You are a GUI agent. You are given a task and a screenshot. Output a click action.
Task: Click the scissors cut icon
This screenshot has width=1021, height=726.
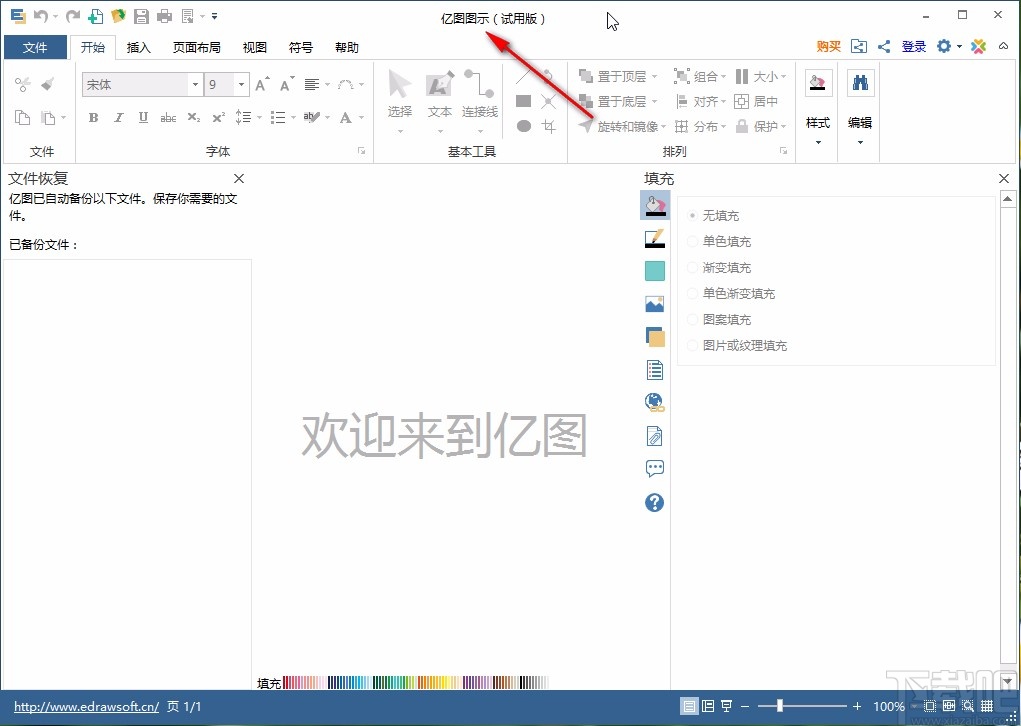click(23, 84)
